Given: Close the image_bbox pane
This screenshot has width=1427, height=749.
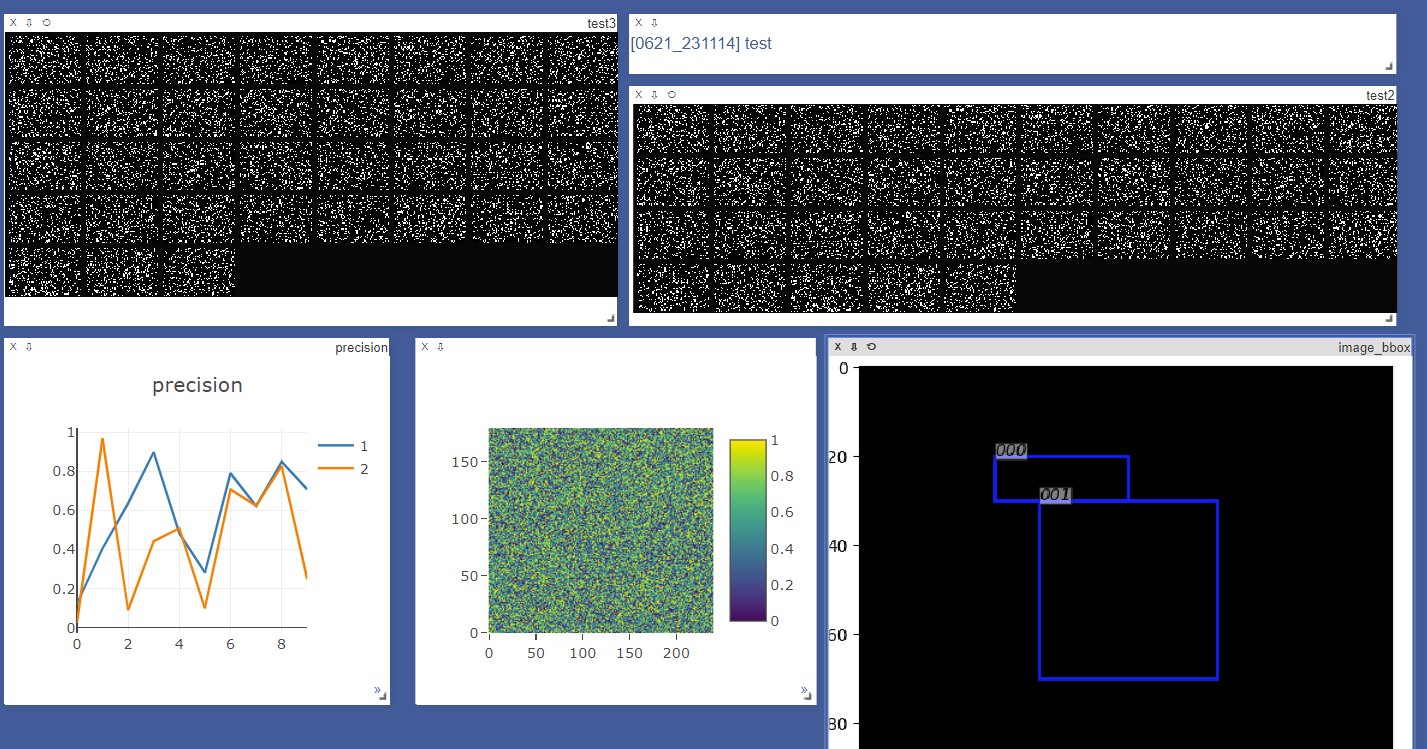Looking at the screenshot, I should pos(838,346).
